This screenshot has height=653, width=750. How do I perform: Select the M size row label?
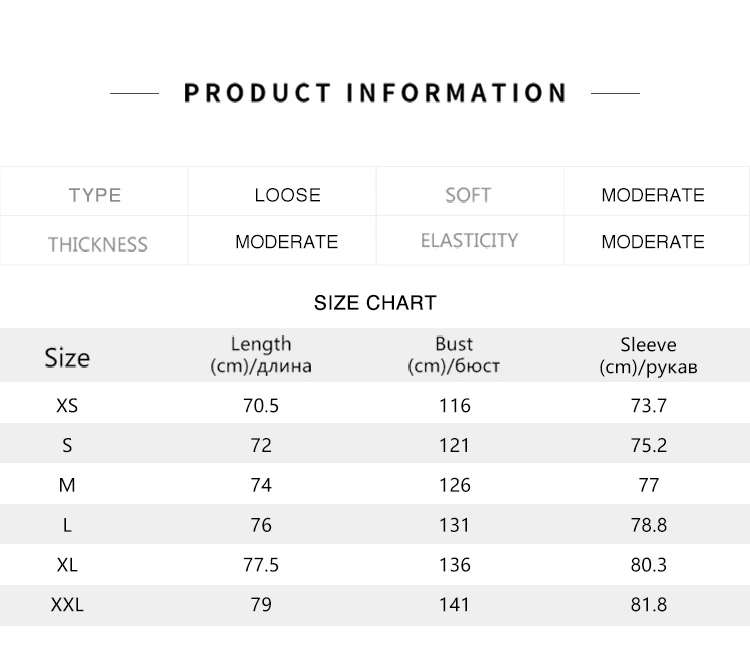[x=67, y=485]
